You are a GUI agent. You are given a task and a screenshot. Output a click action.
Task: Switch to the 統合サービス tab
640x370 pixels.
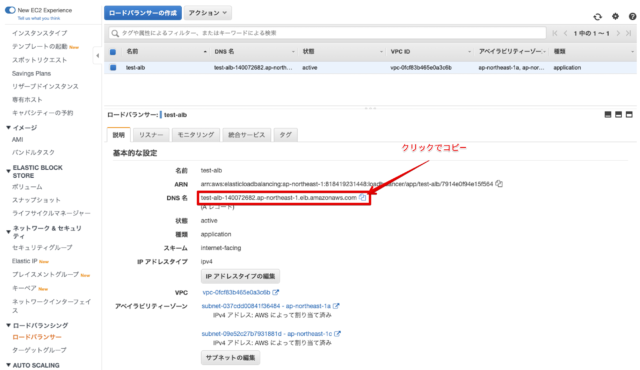[x=247, y=135]
